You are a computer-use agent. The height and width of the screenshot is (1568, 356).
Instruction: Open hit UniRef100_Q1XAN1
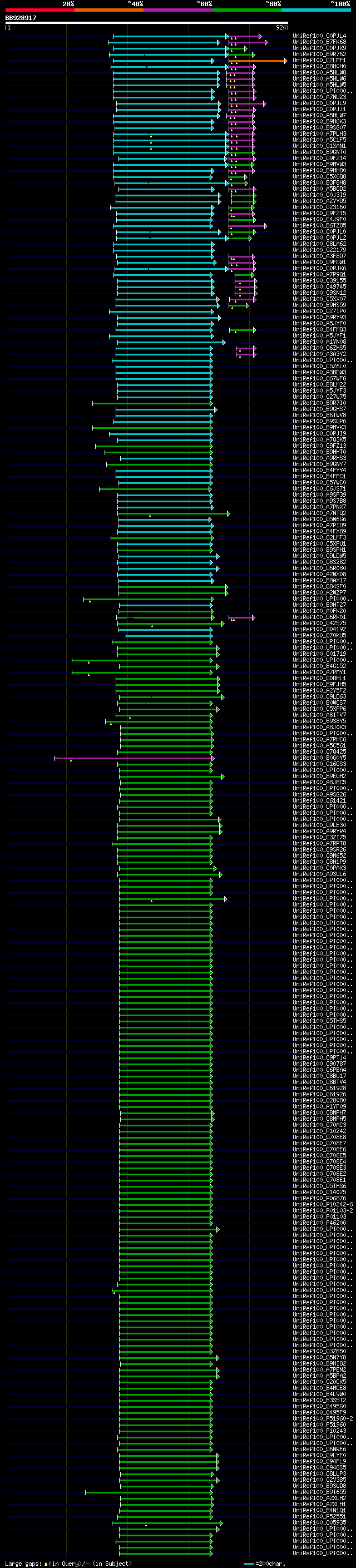tap(319, 146)
